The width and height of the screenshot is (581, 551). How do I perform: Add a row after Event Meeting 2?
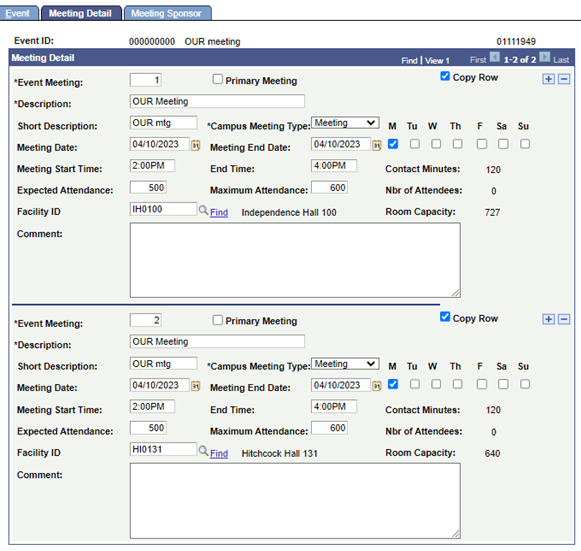(548, 319)
